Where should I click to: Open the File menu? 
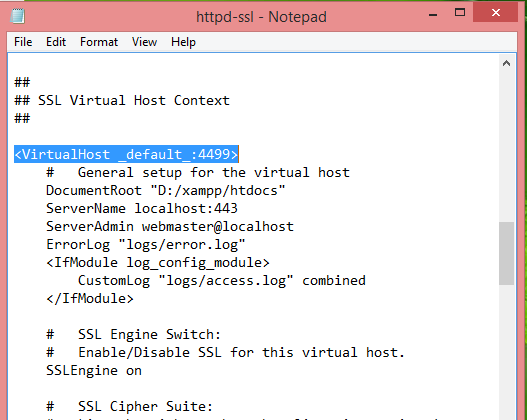coord(23,42)
